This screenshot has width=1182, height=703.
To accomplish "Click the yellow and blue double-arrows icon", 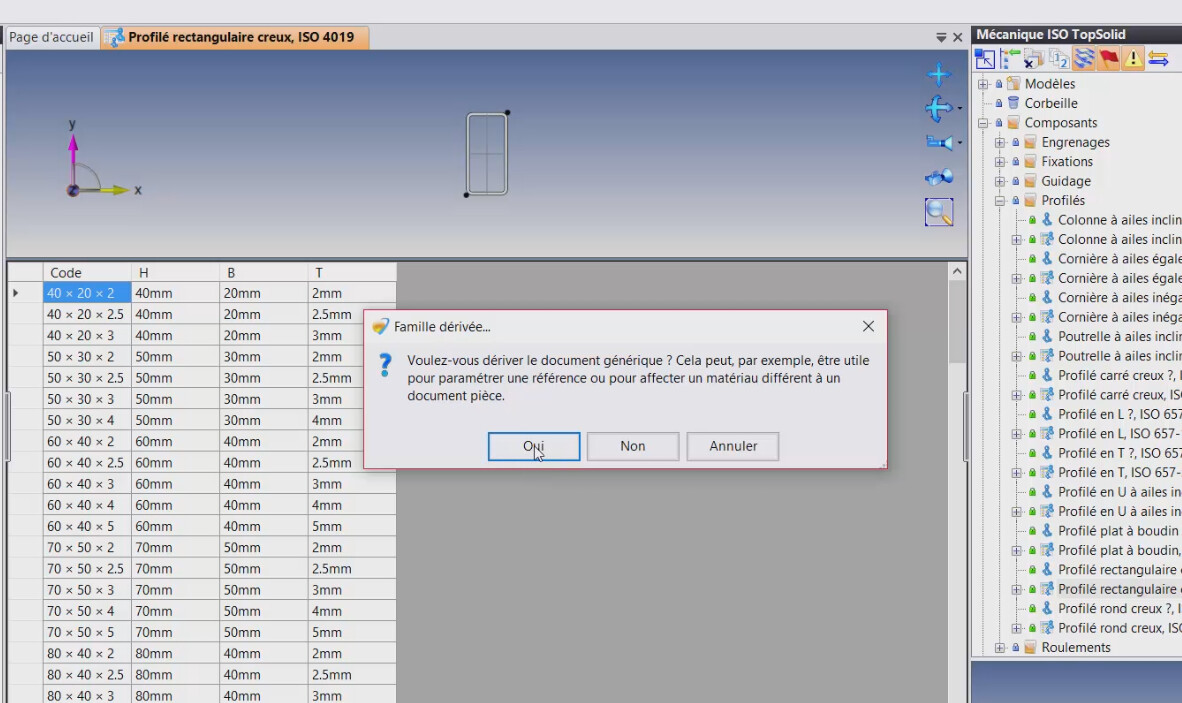I will pyautogui.click(x=1158, y=59).
